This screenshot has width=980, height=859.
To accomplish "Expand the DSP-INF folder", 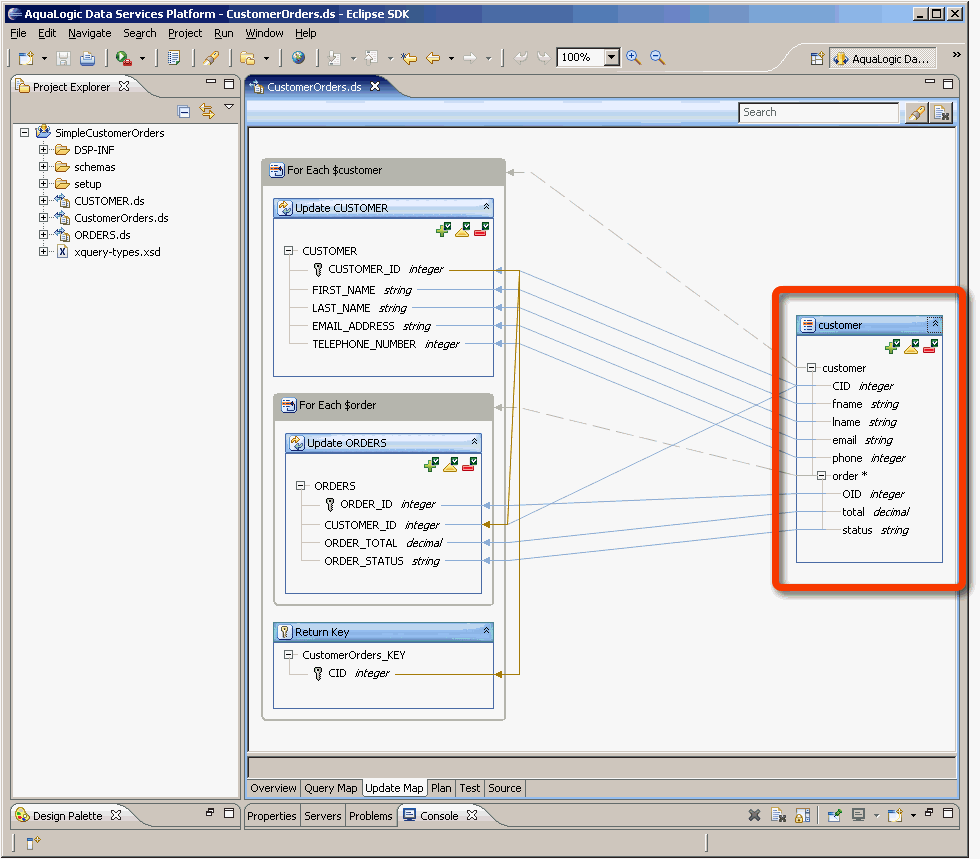I will click(43, 149).
